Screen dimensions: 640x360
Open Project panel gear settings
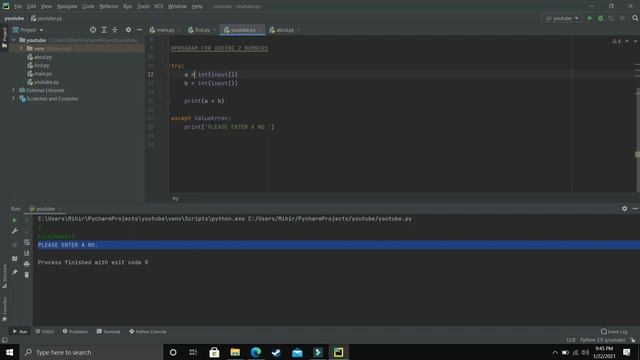[x=128, y=30]
